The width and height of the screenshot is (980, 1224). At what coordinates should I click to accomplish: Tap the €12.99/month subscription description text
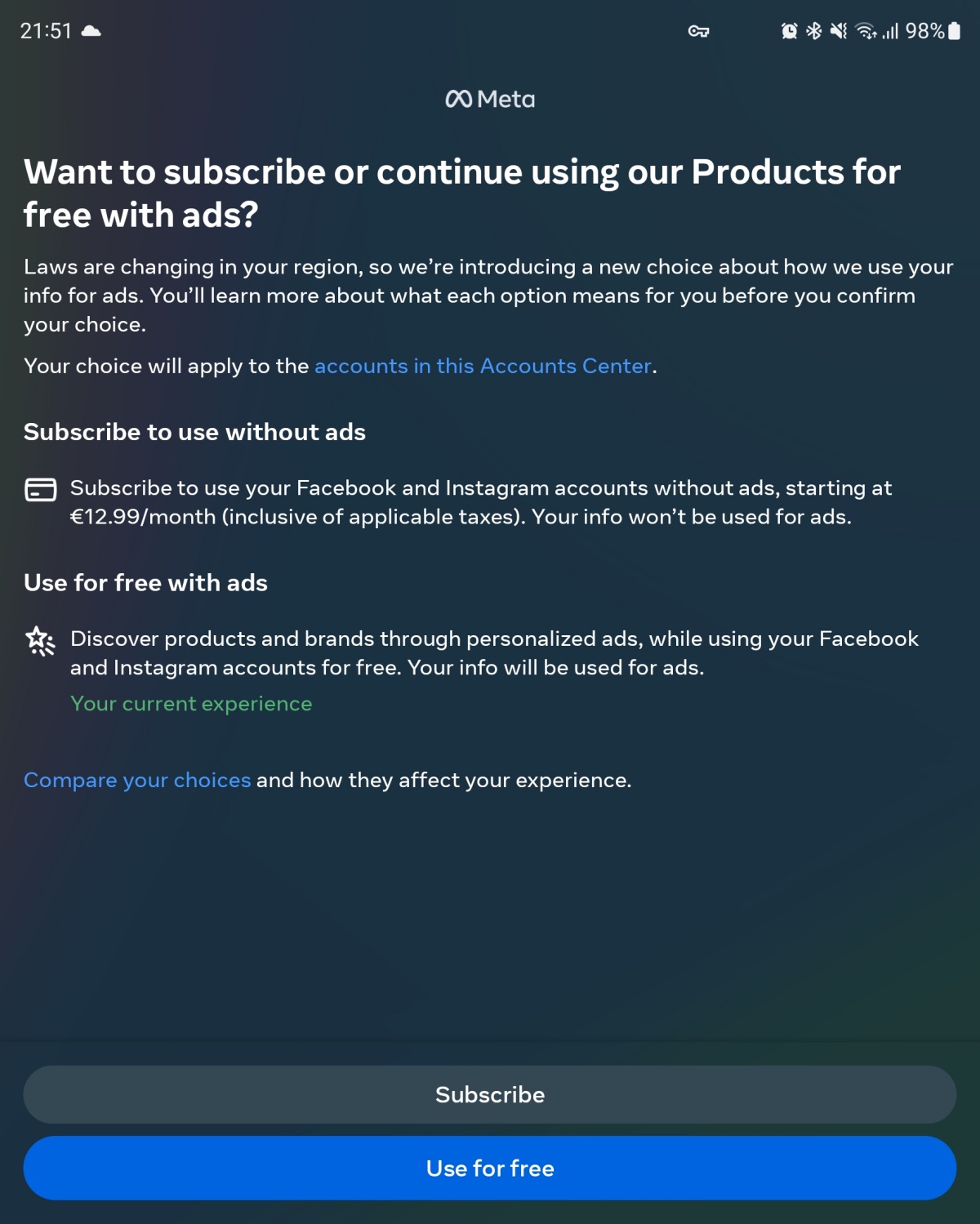[x=481, y=502]
